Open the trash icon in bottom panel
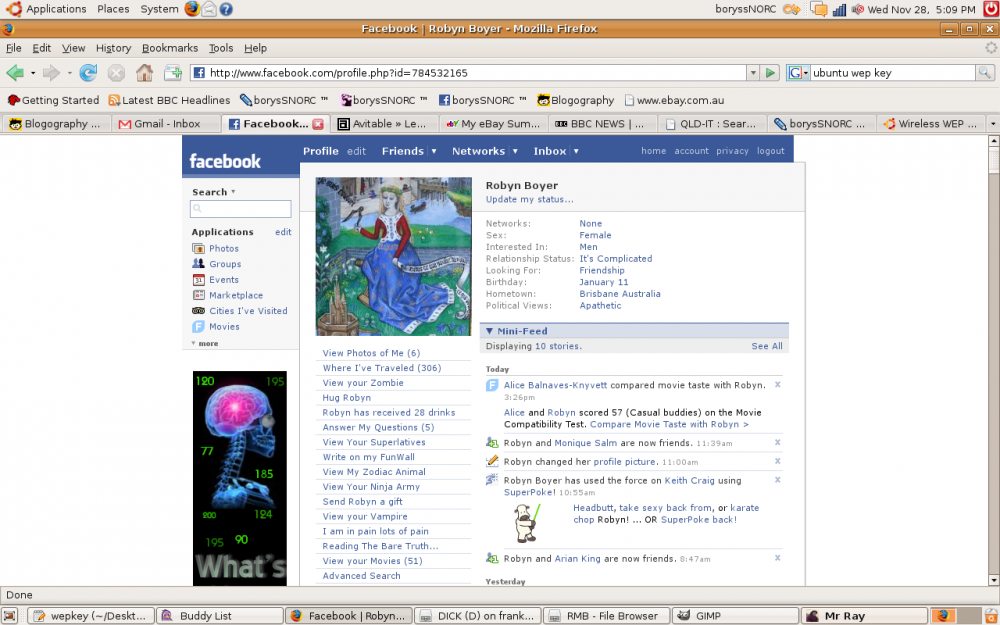The image size is (1000, 625). coord(990,615)
